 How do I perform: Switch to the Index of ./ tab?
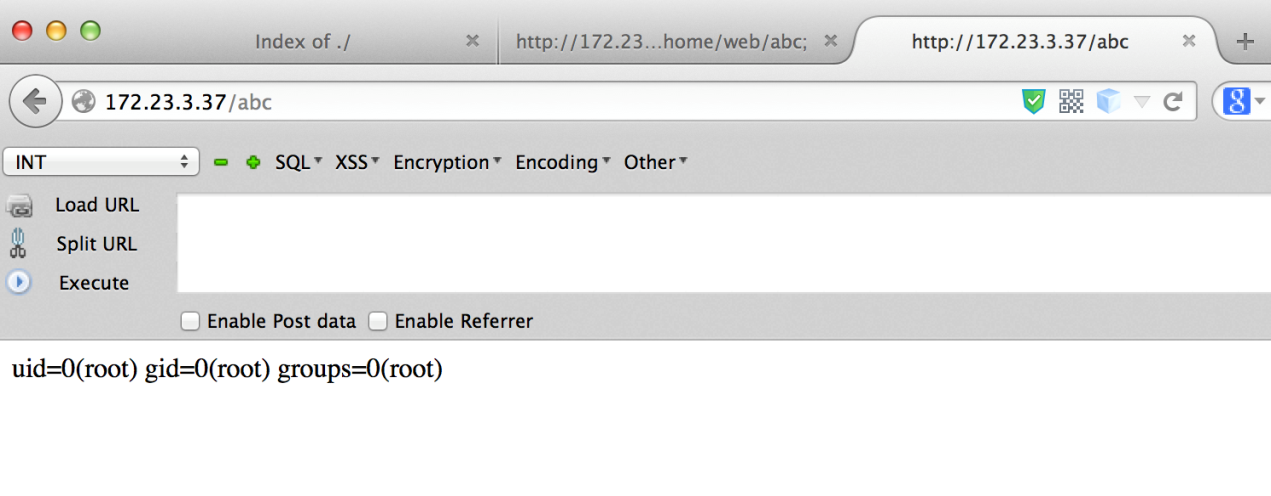[302, 41]
